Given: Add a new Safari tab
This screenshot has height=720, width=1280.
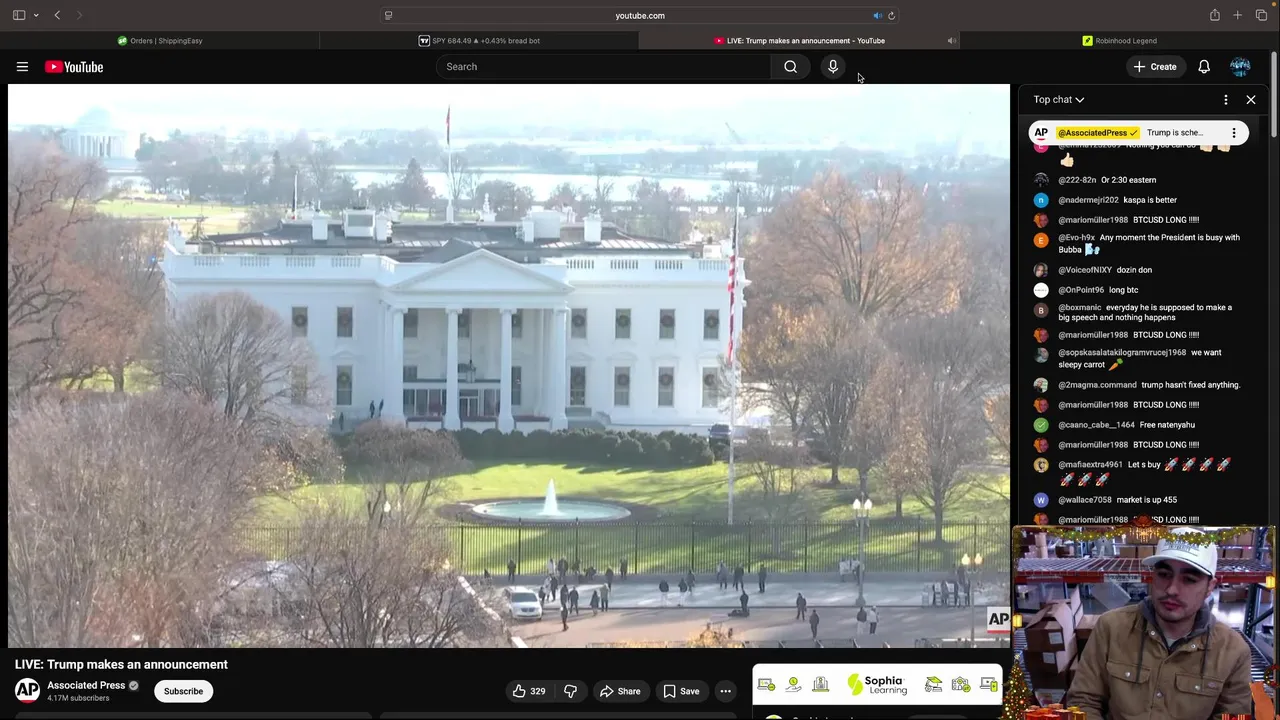Looking at the screenshot, I should point(1237,15).
